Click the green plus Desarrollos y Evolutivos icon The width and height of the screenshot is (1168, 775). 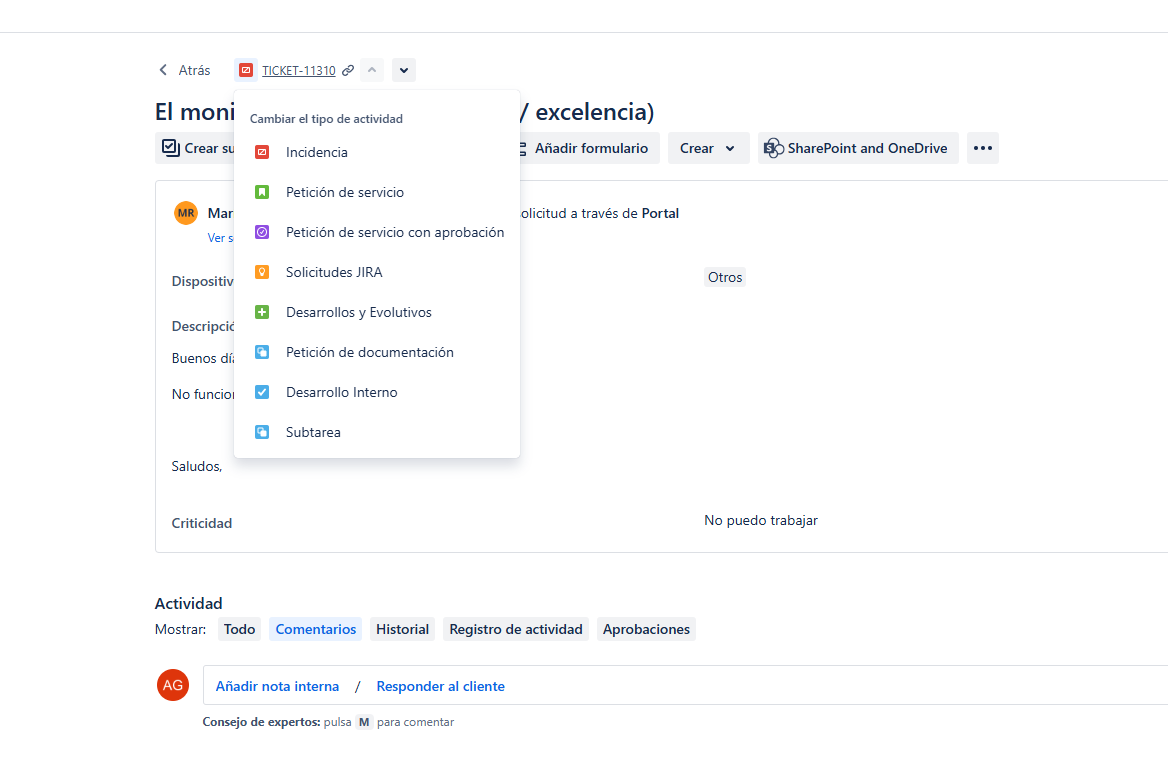[262, 312]
